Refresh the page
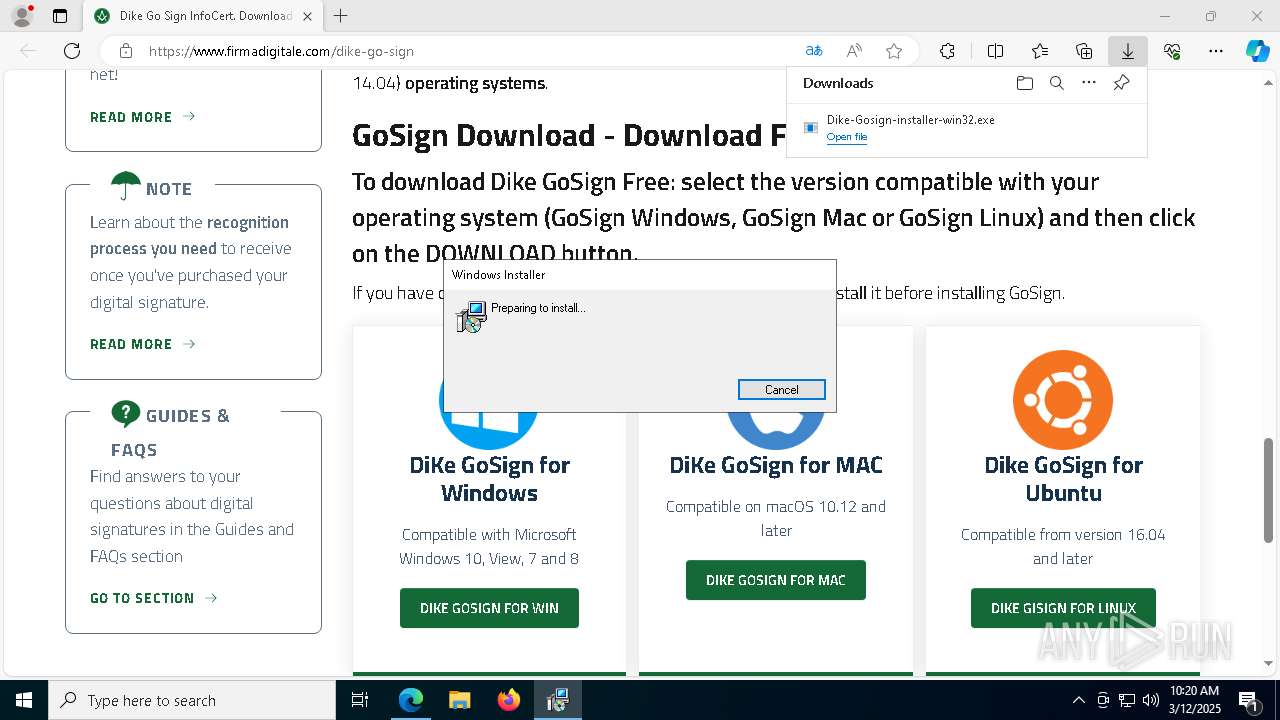Image resolution: width=1280 pixels, height=720 pixels. pos(72,51)
